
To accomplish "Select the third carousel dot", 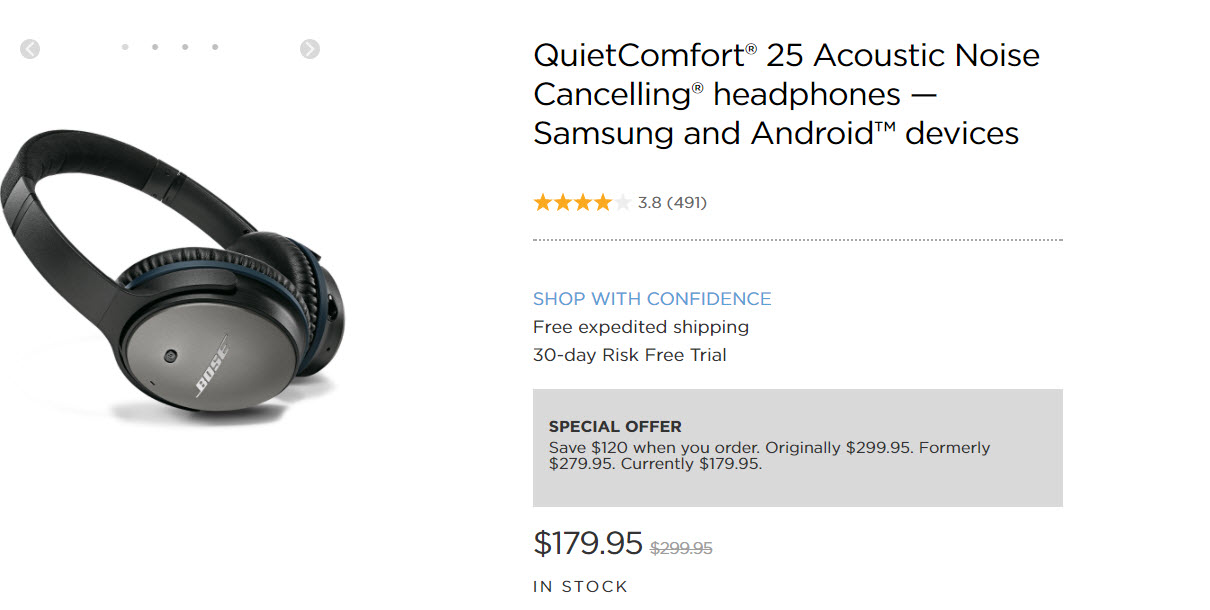I will point(185,47).
